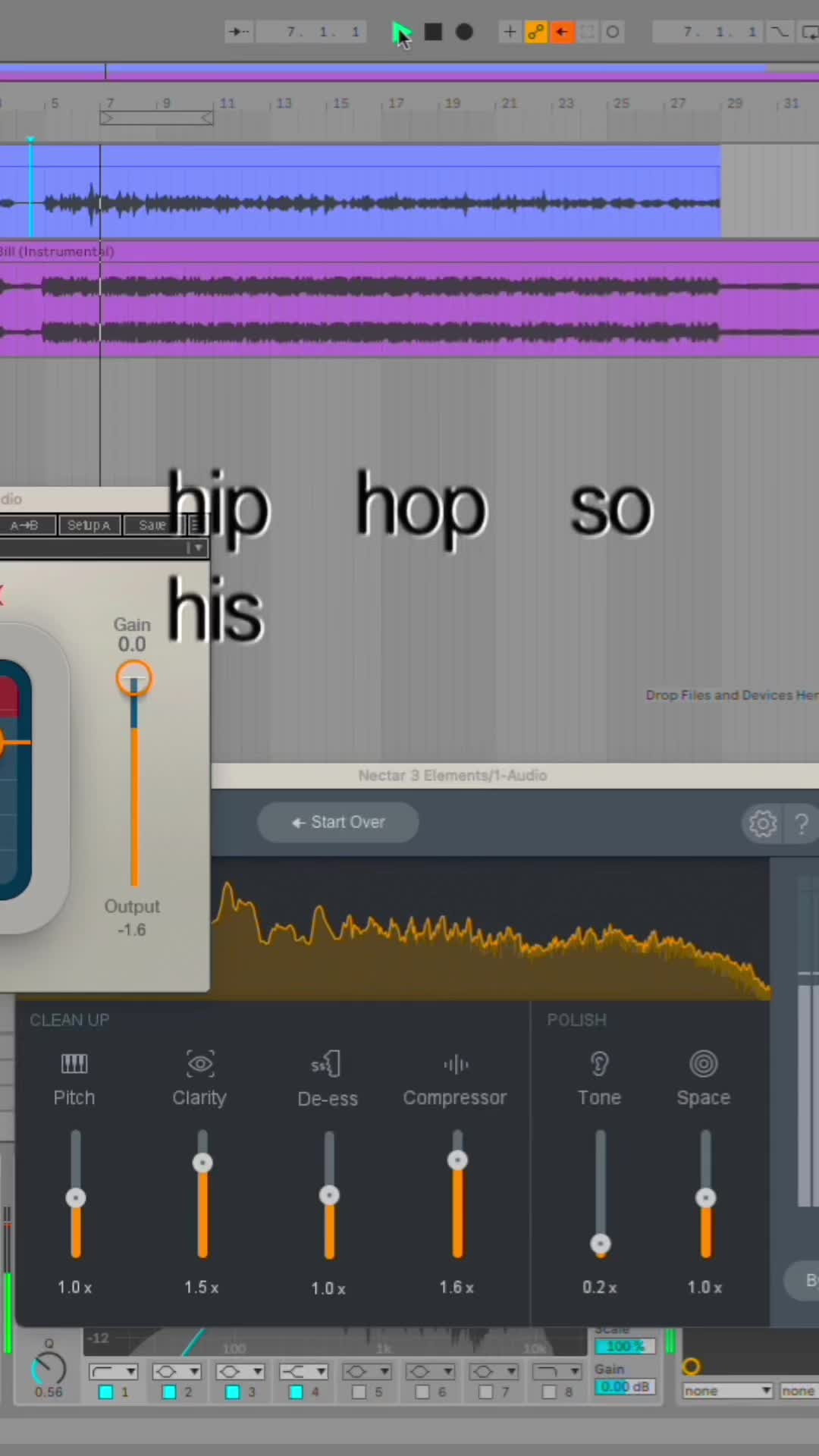Click the Pitch module piano icon
The height and width of the screenshot is (1456, 819).
coord(74,1064)
